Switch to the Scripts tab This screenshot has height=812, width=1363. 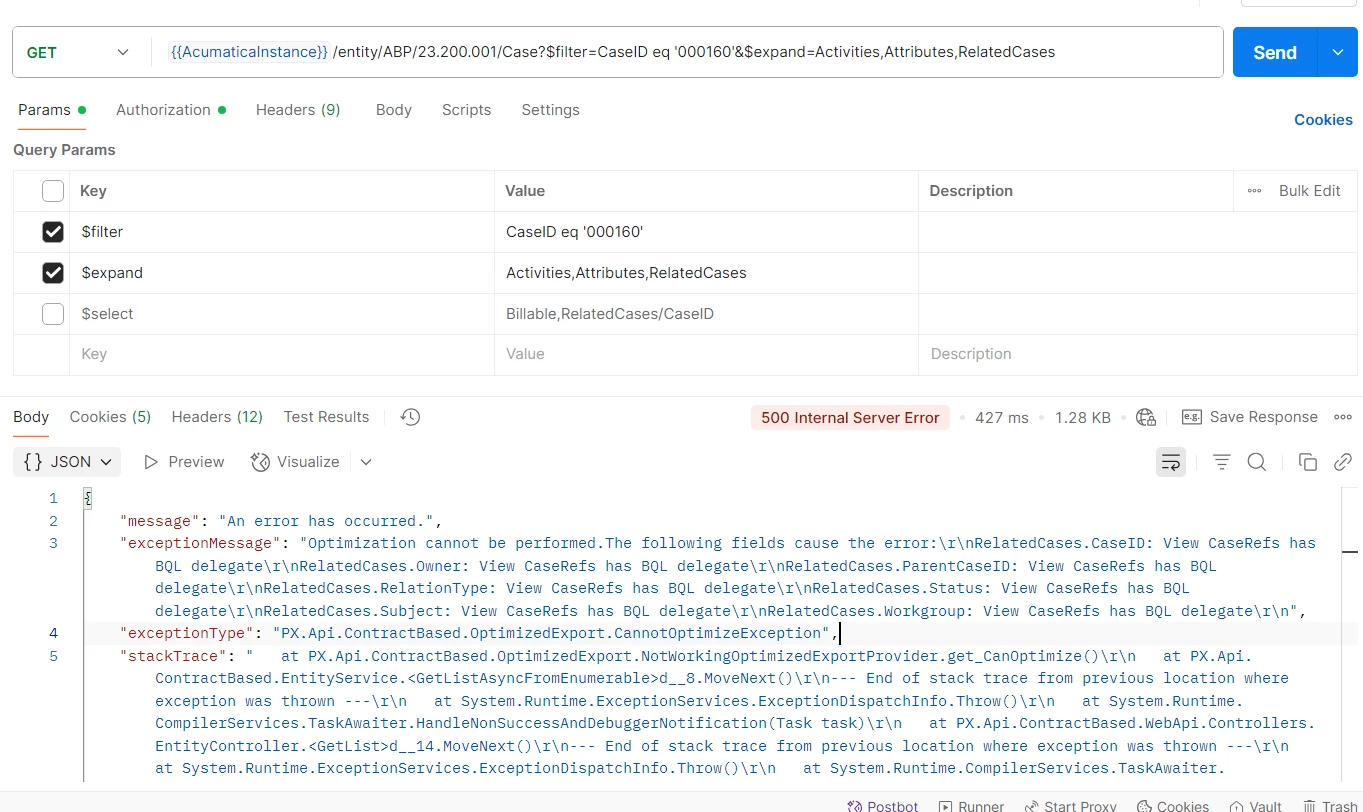(x=466, y=110)
